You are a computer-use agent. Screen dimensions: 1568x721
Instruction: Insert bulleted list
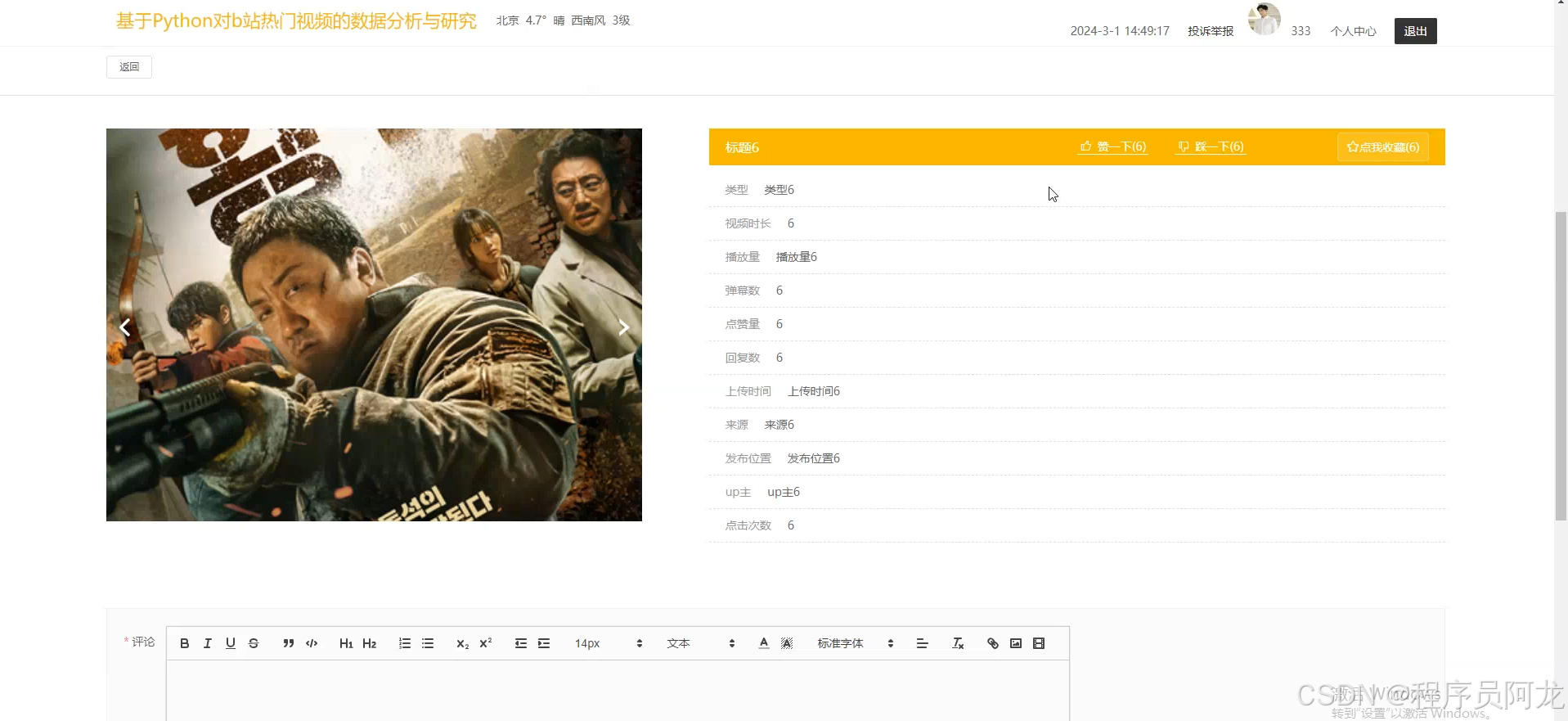click(x=428, y=643)
